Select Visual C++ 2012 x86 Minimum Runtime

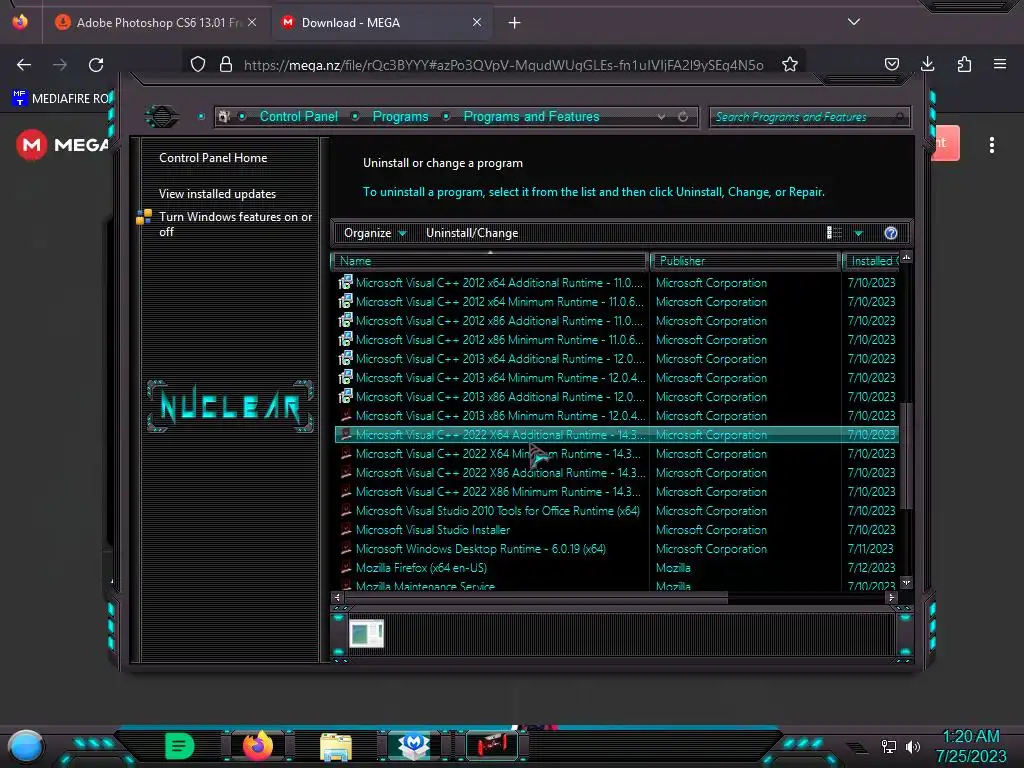pyautogui.click(x=616, y=340)
